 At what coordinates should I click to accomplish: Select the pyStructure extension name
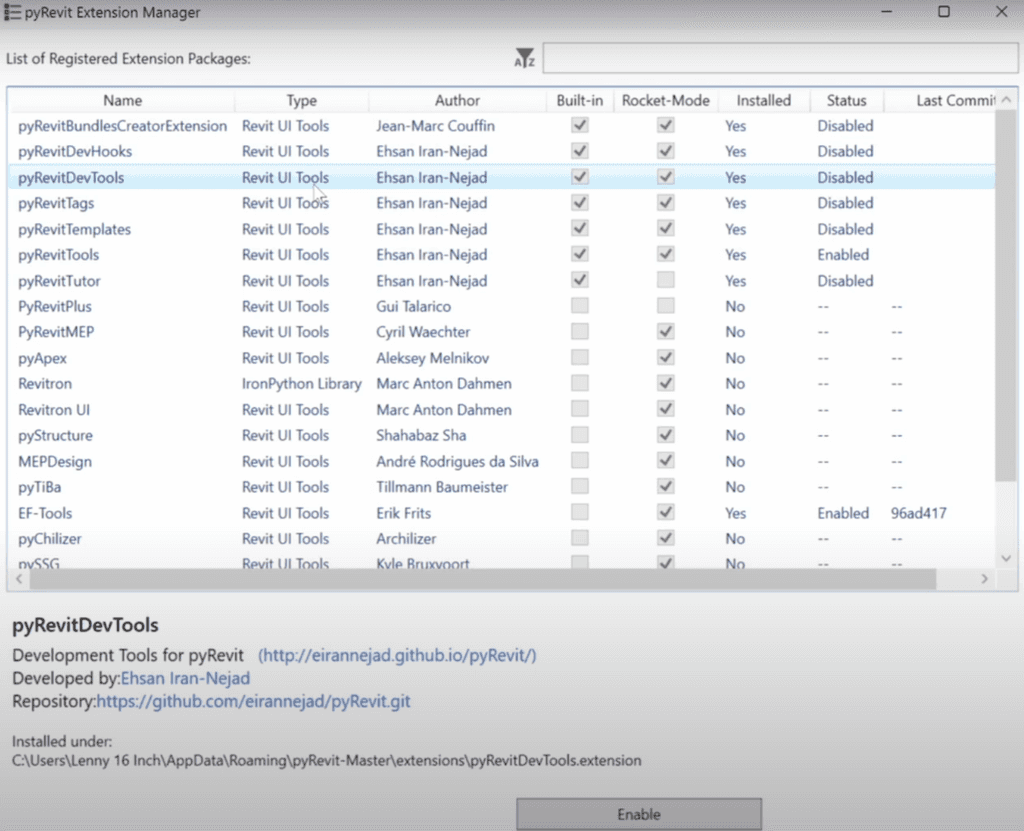(56, 435)
